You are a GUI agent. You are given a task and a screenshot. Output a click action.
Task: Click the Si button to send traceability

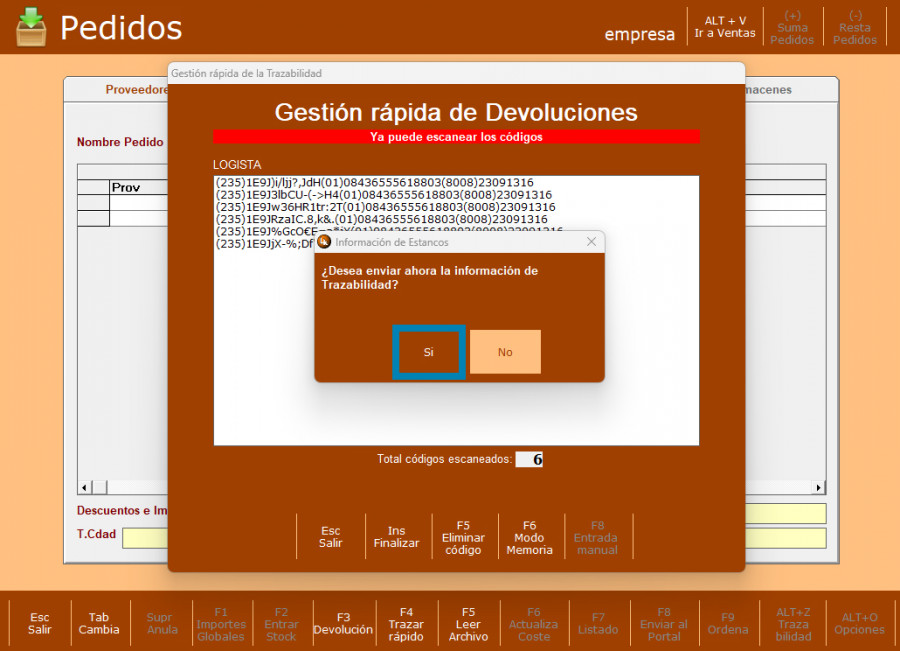[428, 352]
